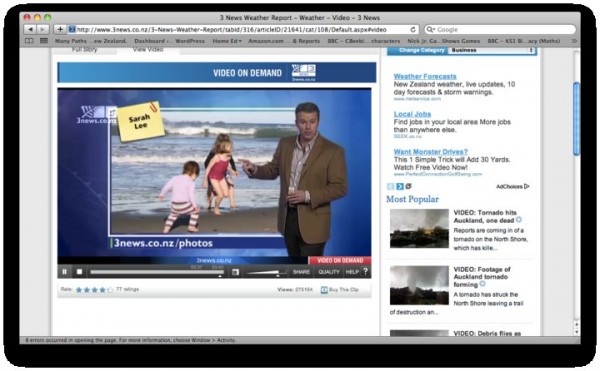The image size is (600, 371).
Task: Open the SHARE option in player
Action: pyautogui.click(x=301, y=272)
